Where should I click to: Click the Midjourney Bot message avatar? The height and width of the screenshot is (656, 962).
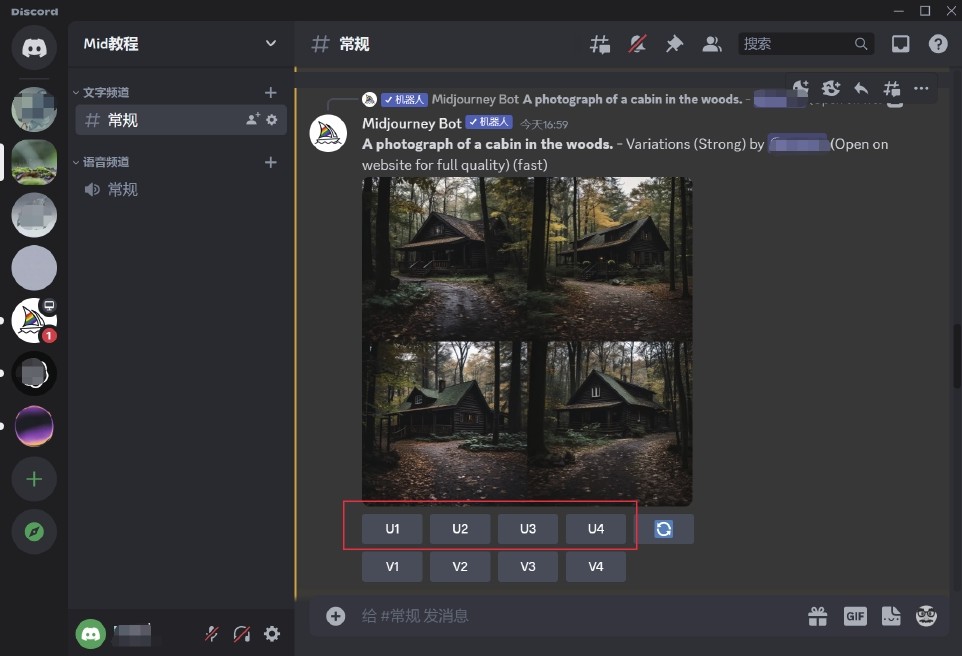tap(328, 133)
